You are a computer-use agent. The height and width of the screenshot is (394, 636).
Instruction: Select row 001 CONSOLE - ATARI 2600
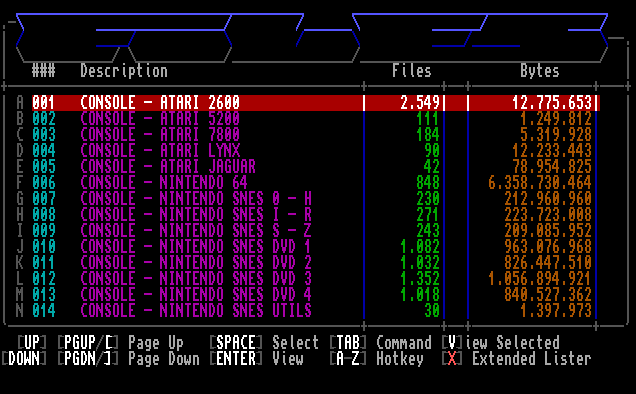pos(316,103)
